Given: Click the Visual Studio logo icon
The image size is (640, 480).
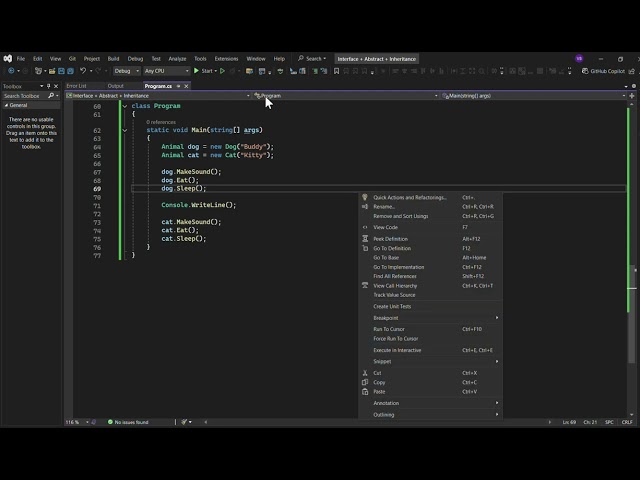Looking at the screenshot, I should tap(8, 58).
